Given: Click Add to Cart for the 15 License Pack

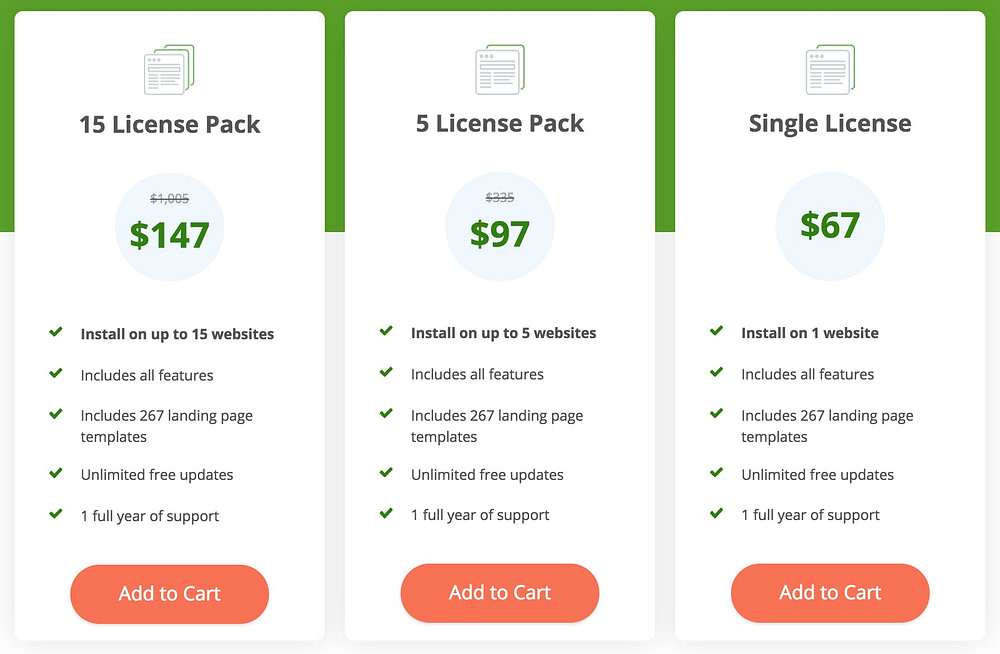Looking at the screenshot, I should click(169, 593).
